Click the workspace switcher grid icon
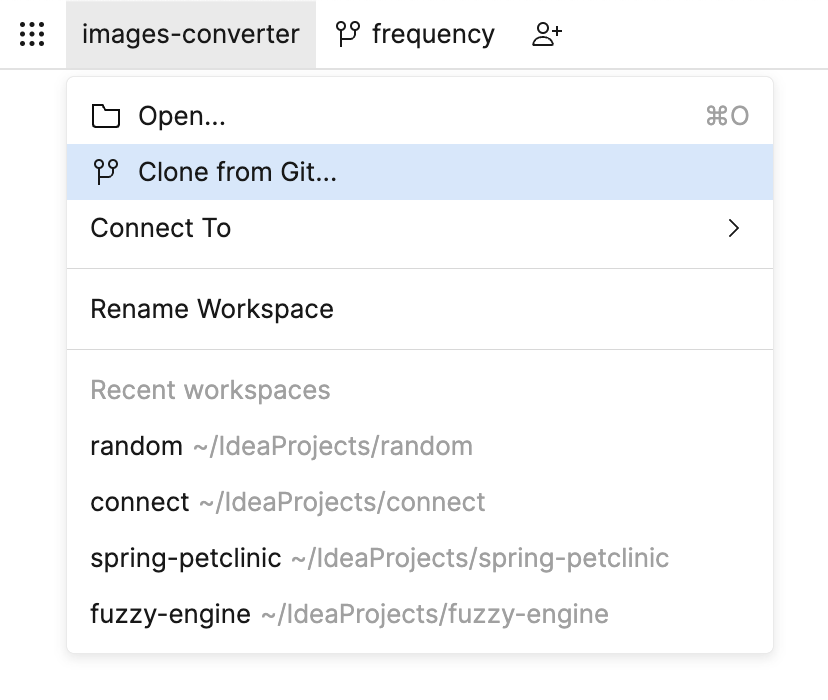This screenshot has height=700, width=828. point(33,33)
